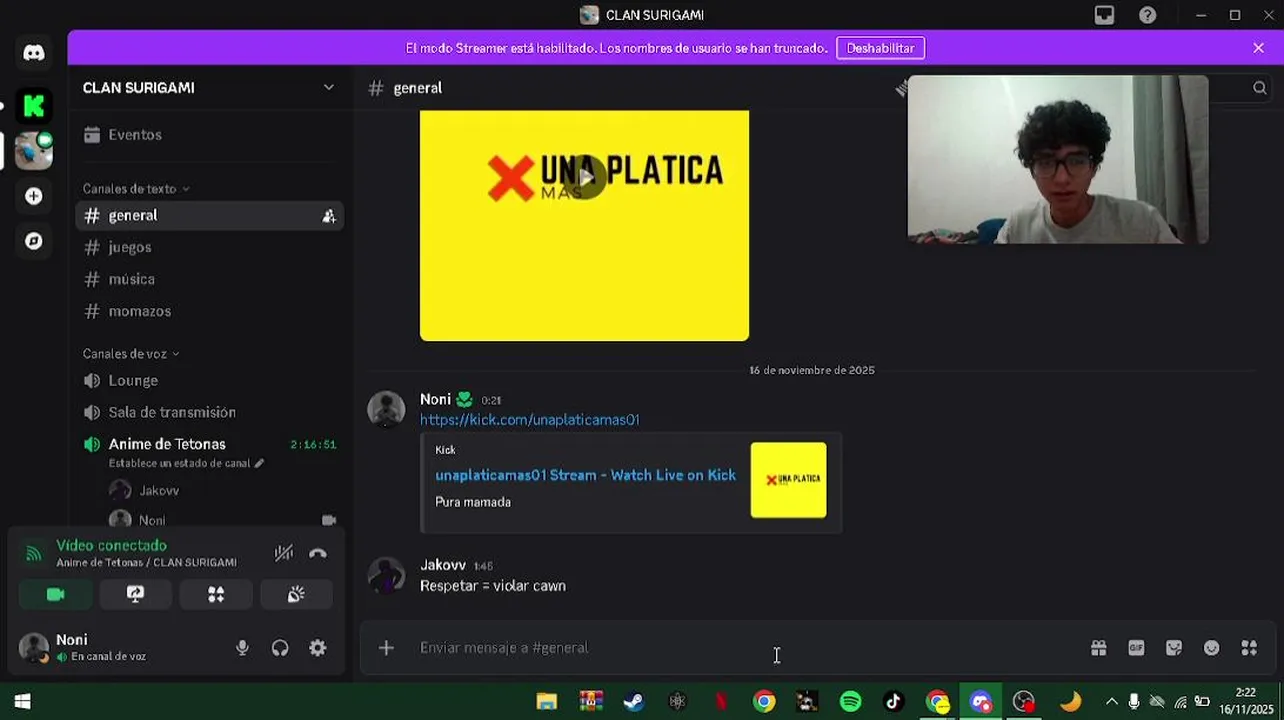Show hidden system tray icons
Screen dimensions: 1284x720
point(1111,702)
